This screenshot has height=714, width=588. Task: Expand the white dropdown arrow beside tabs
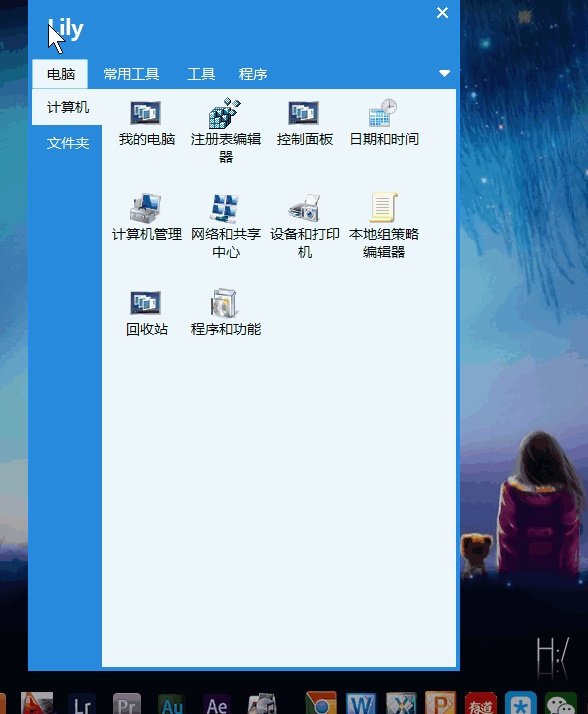pyautogui.click(x=445, y=73)
